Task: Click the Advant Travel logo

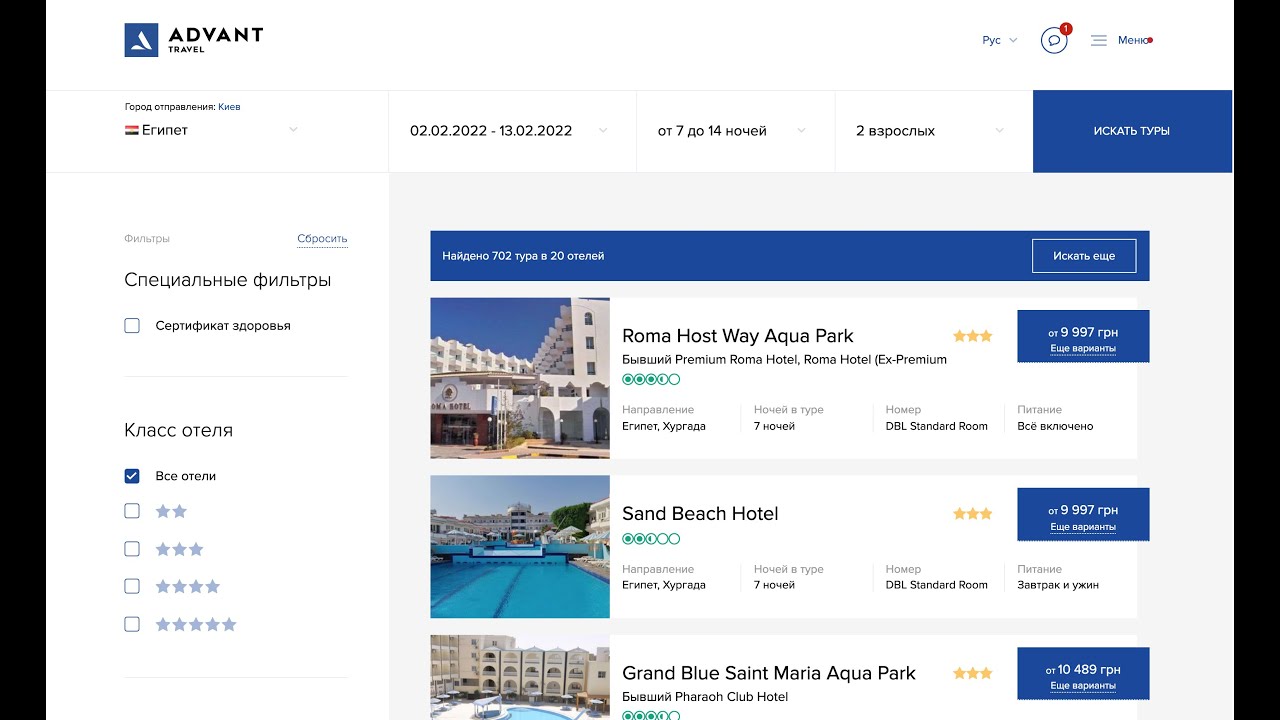Action: pos(193,40)
